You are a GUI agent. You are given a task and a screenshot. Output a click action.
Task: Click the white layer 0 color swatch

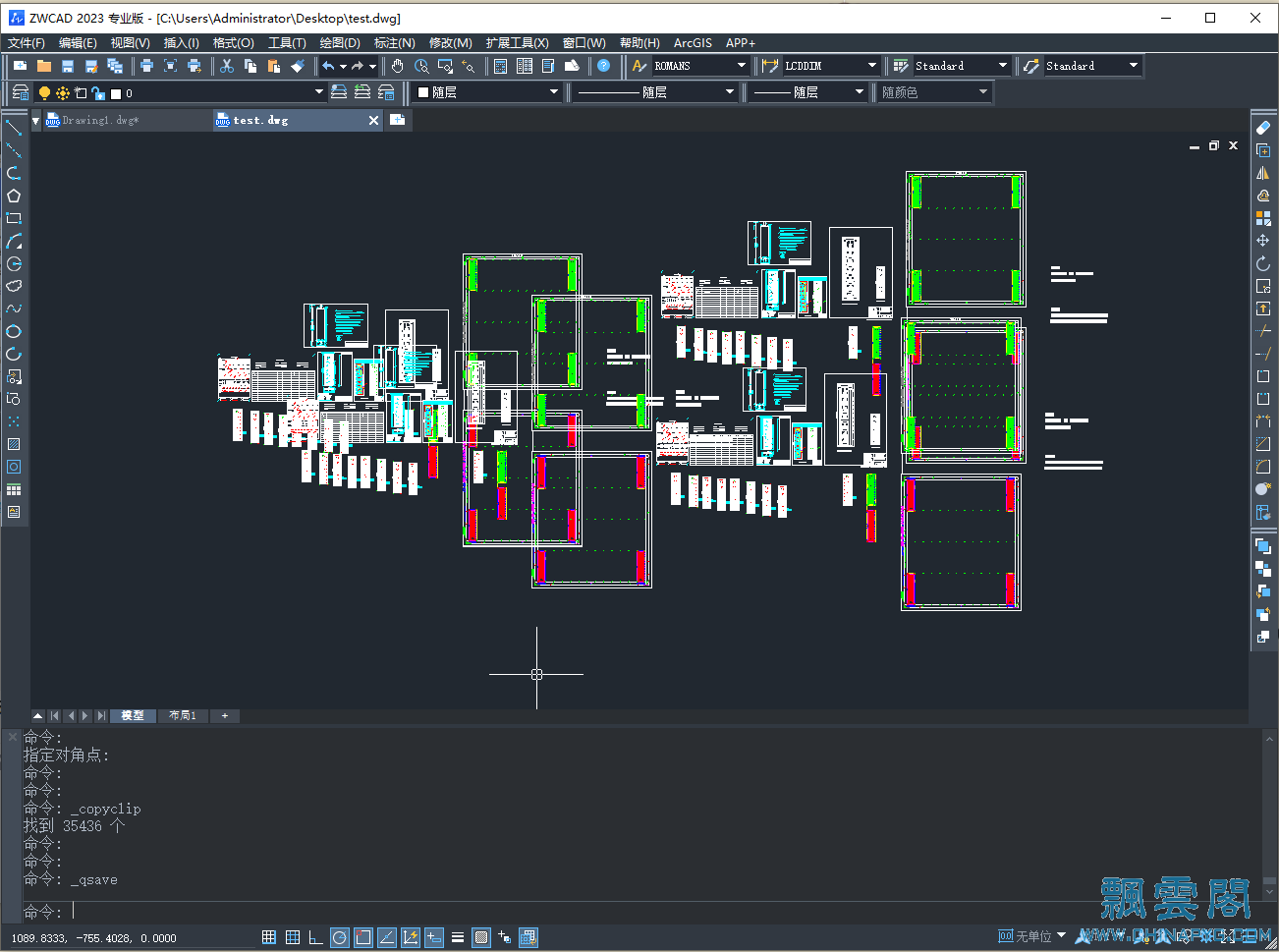[x=116, y=93]
